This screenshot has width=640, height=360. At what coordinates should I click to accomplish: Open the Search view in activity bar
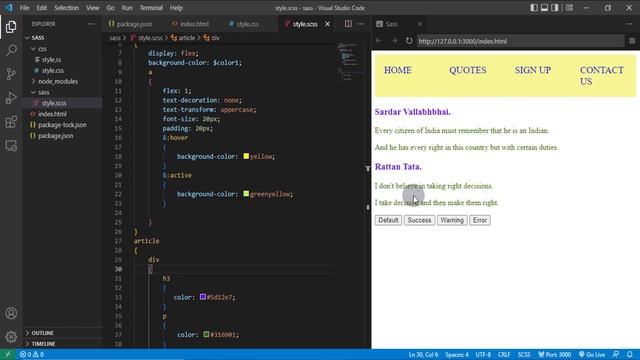click(11, 50)
